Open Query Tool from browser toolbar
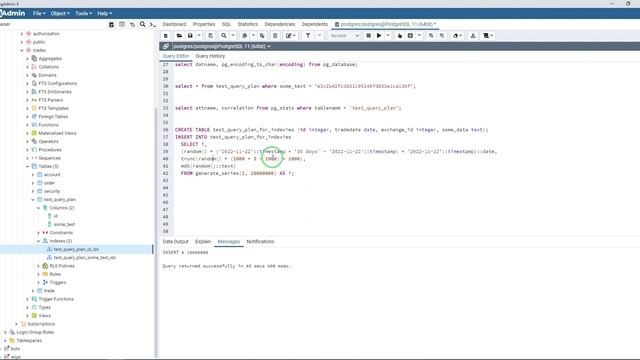Viewport: 640px width, 360px height. click(111, 24)
